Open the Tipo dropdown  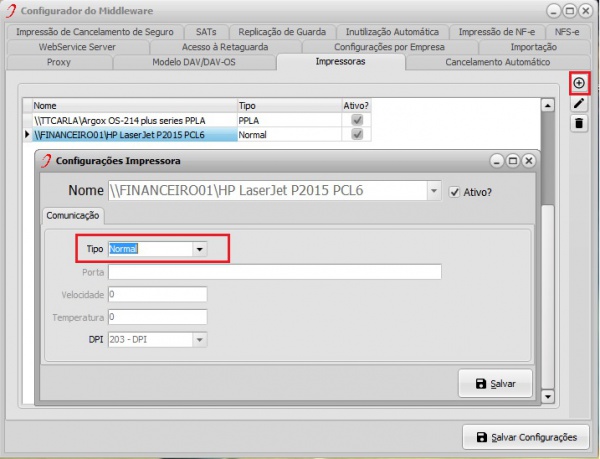(x=200, y=249)
